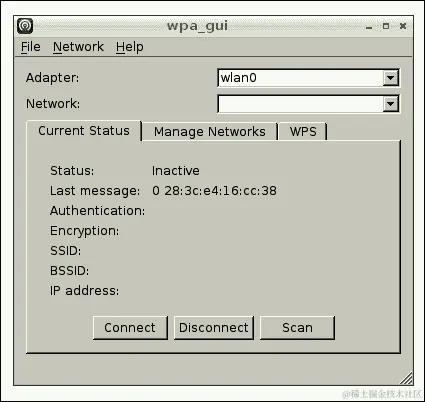Switch to the WPS tab
The width and height of the screenshot is (425, 402).
click(x=303, y=132)
